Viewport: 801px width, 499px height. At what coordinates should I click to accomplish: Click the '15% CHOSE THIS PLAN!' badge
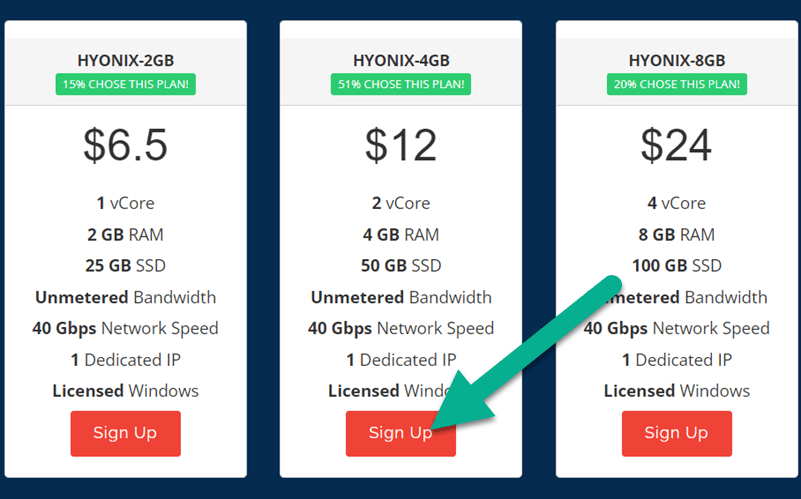click(x=126, y=84)
